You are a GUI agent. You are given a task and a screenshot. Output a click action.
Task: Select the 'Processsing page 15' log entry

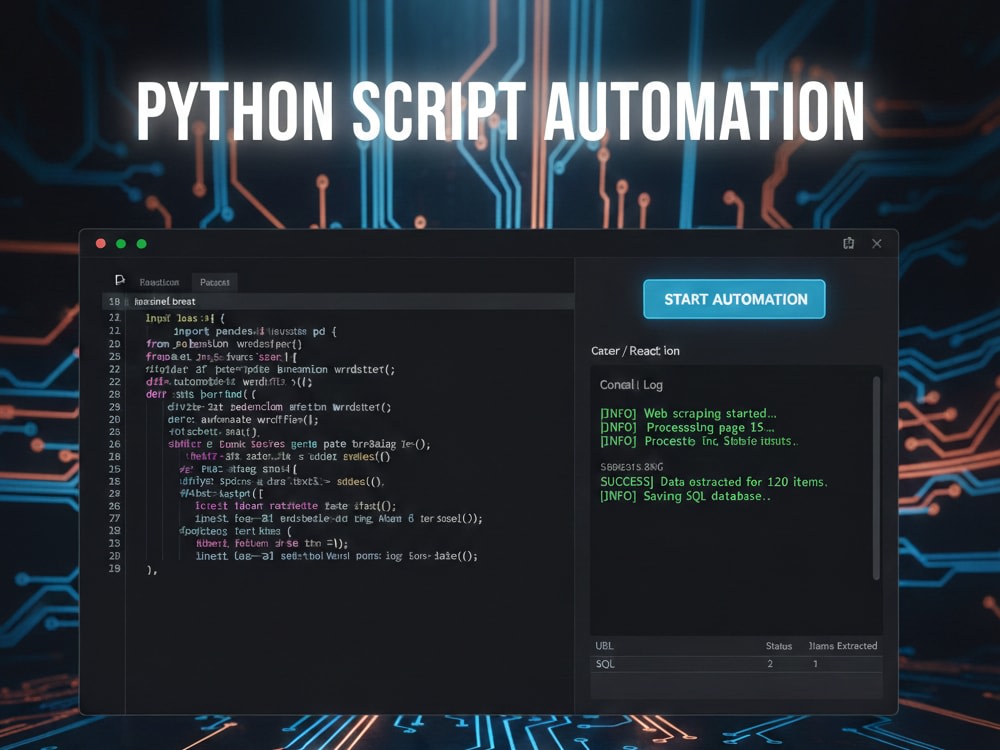click(688, 427)
